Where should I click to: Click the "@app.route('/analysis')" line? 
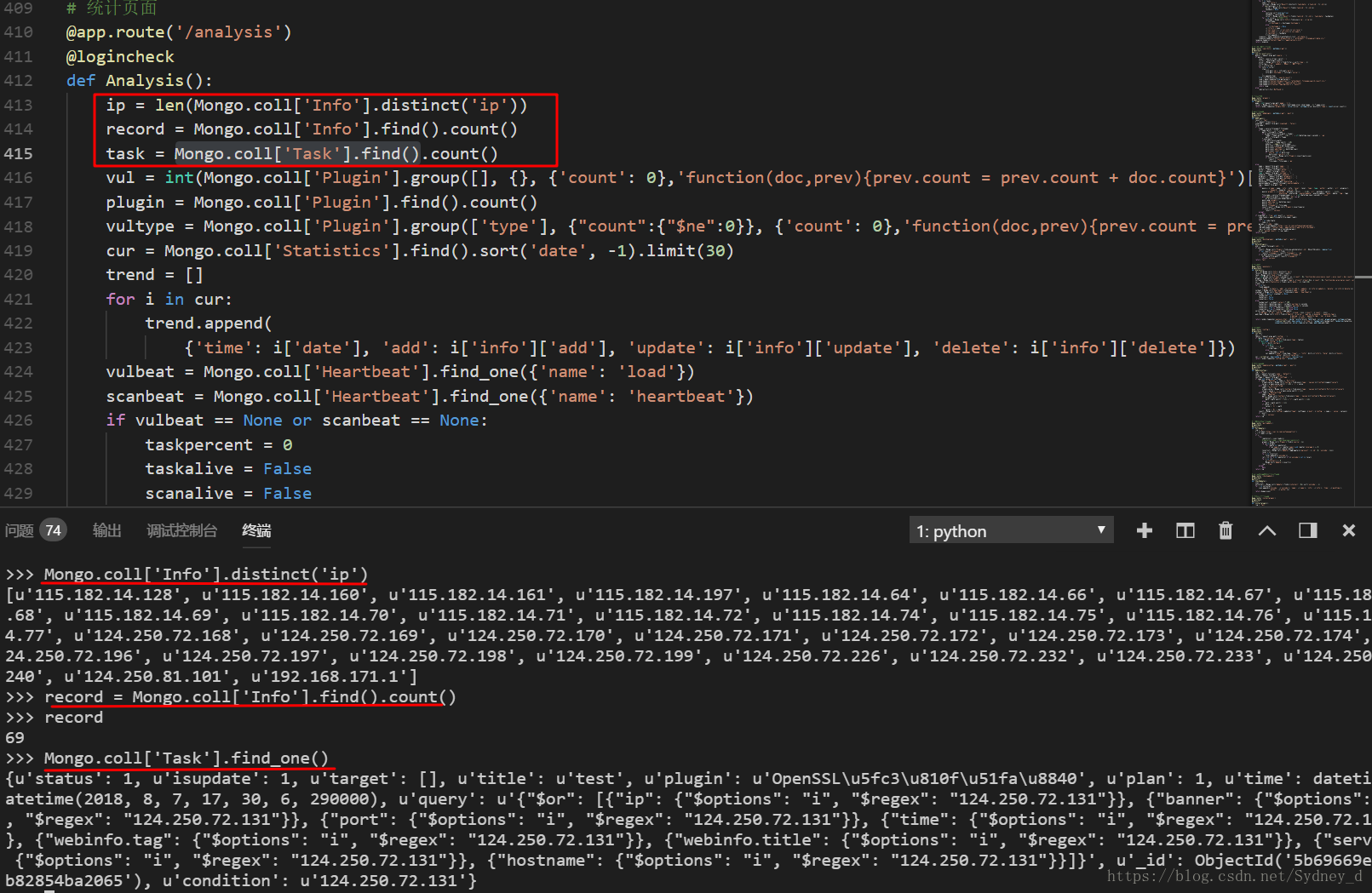tap(179, 31)
